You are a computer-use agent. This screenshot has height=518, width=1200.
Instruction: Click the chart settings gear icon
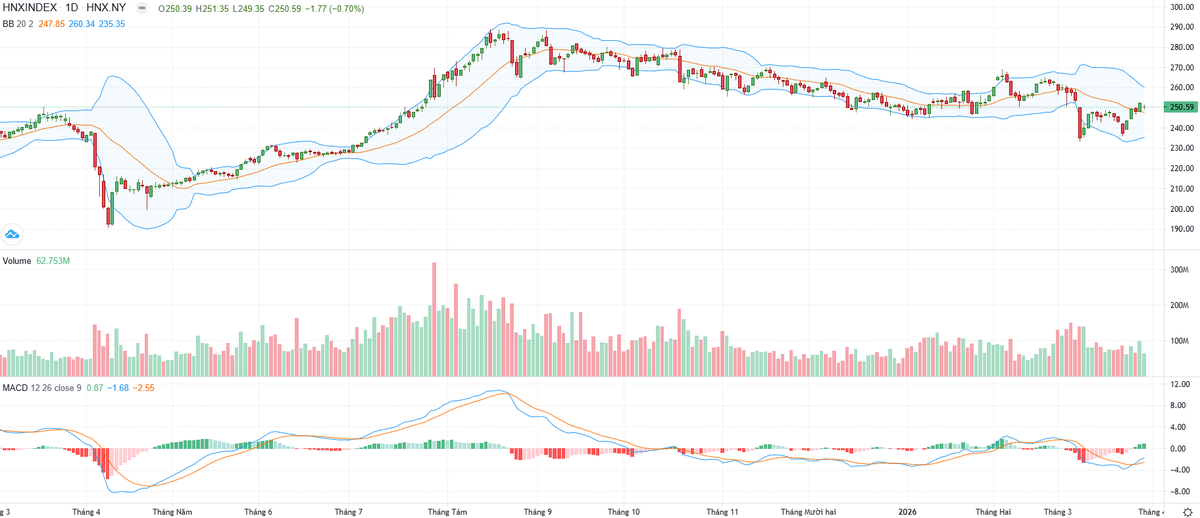(x=1185, y=510)
